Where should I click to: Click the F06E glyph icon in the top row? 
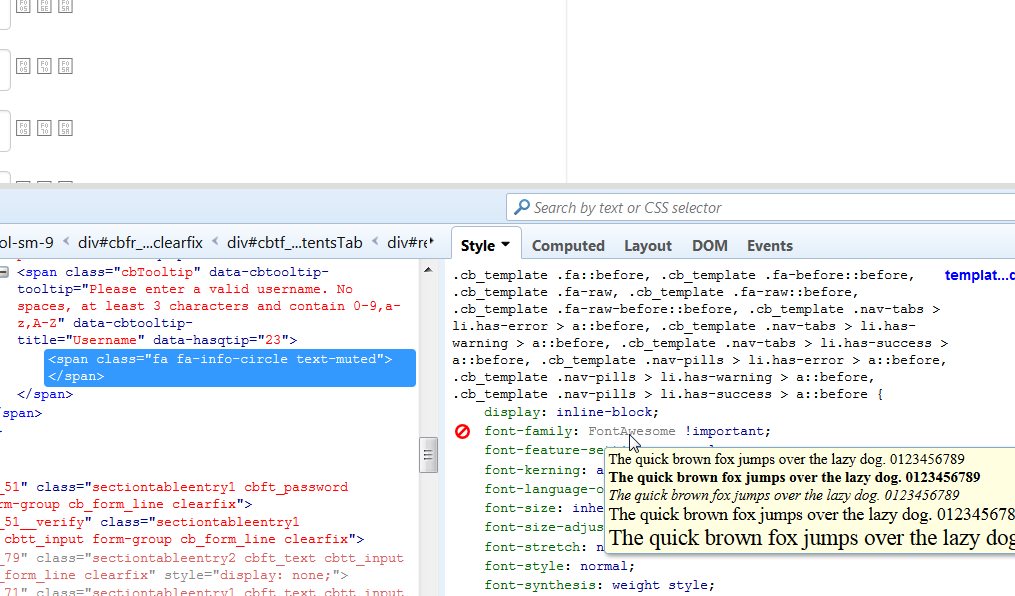tap(45, 6)
